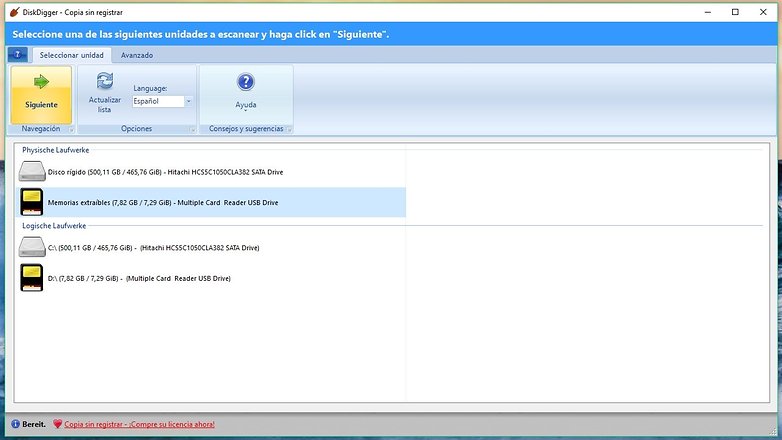Select Memorias extraíbles Multiple Card Reader row
The width and height of the screenshot is (782, 440).
click(211, 203)
